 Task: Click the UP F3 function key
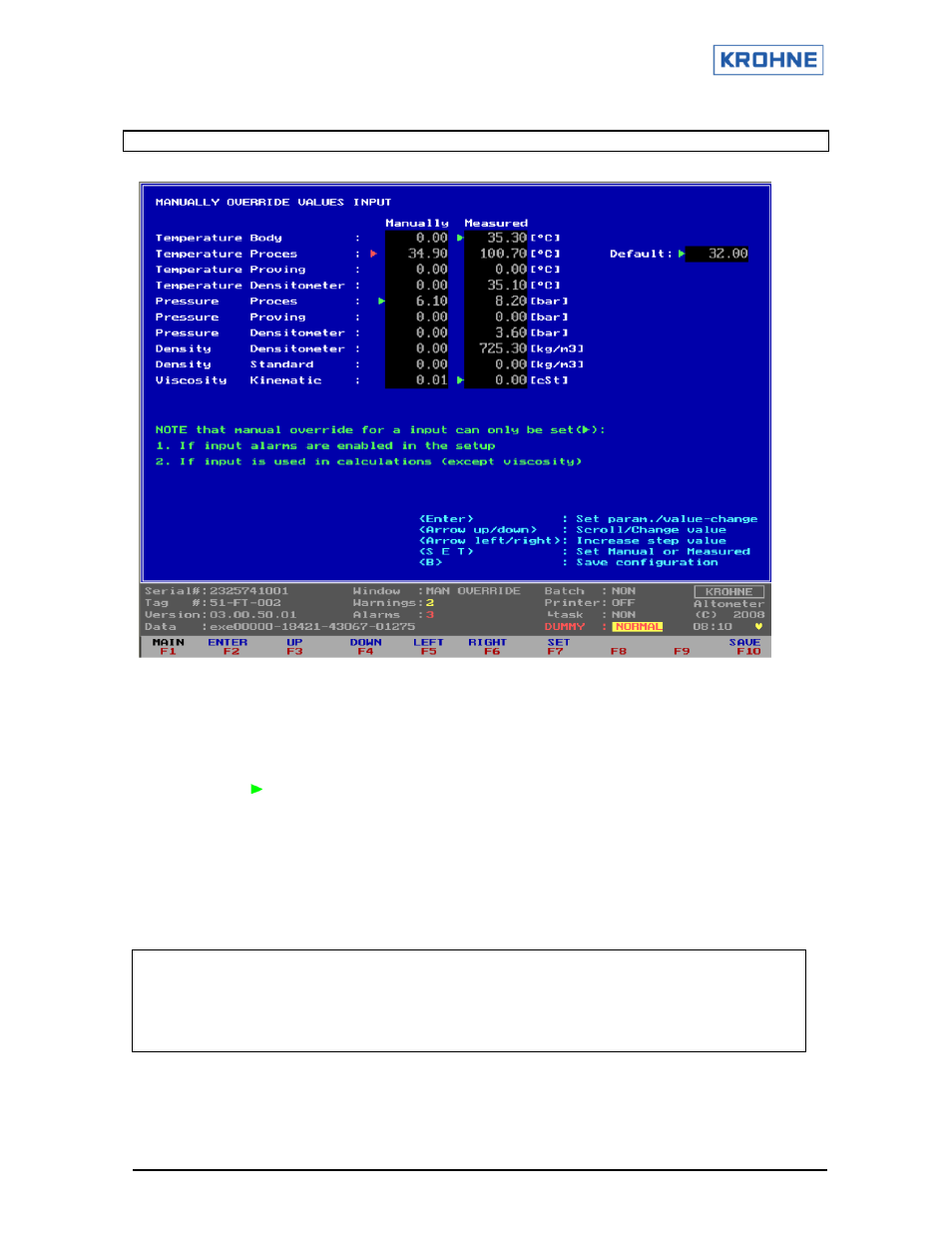[294, 647]
